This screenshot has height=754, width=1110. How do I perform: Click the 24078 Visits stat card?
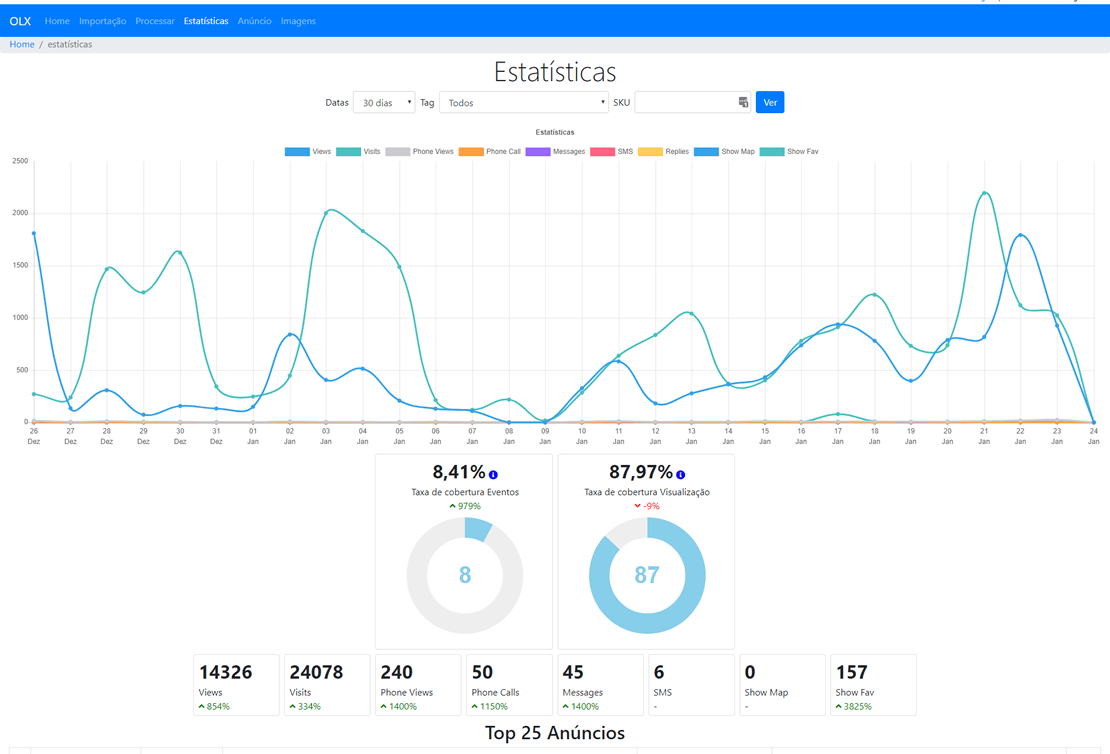pos(327,685)
